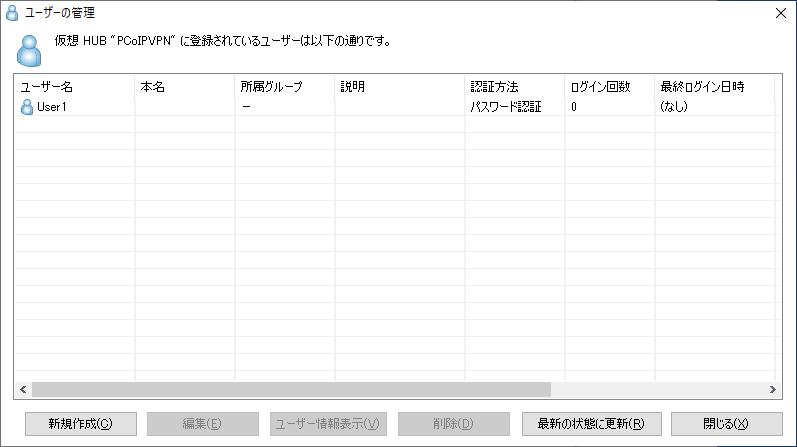Click the 最終ログイン日時 column header

[714, 87]
